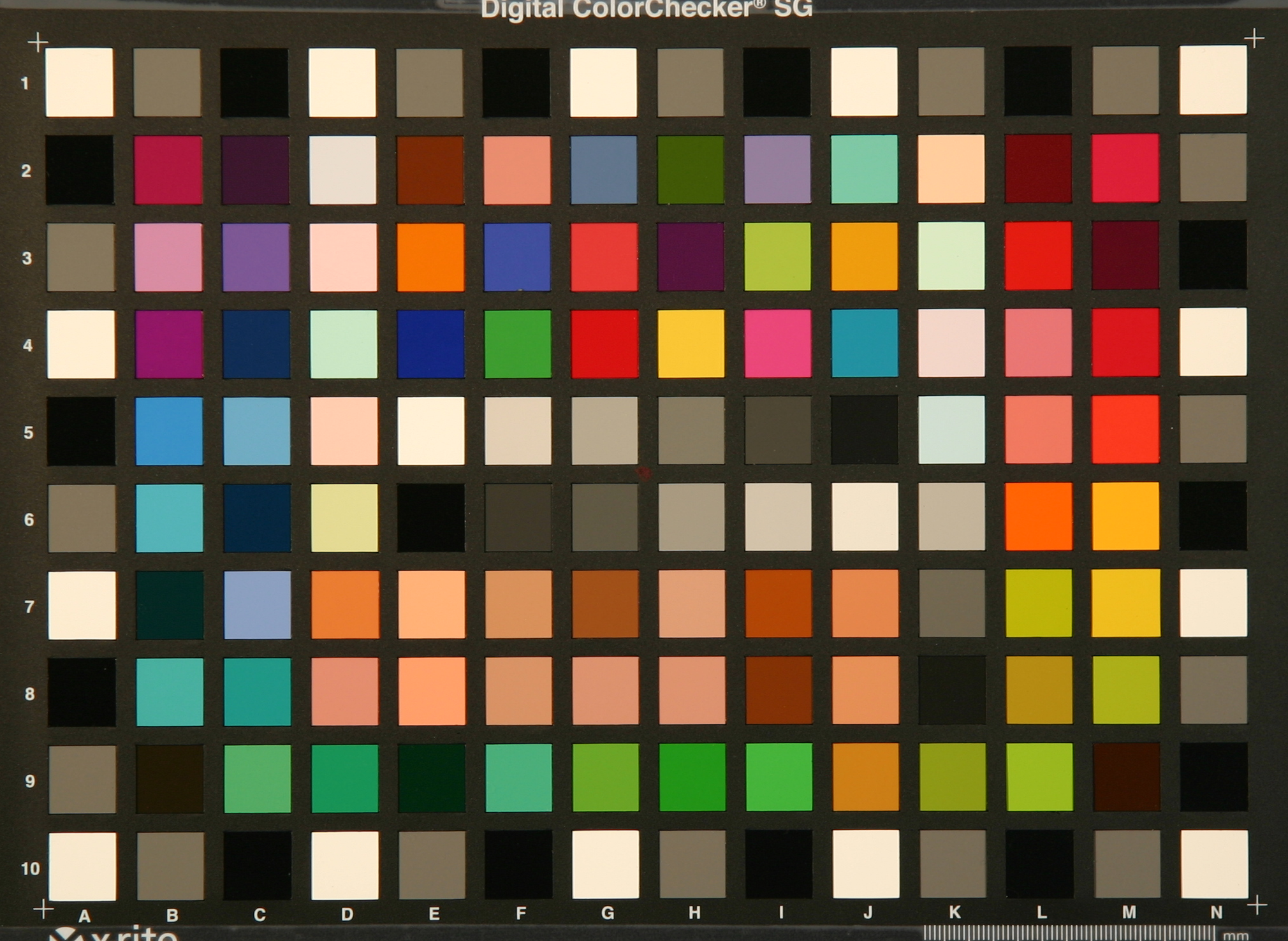This screenshot has width=1288, height=941.
Task: Select the hot pink patch at I4
Action: coord(778,344)
